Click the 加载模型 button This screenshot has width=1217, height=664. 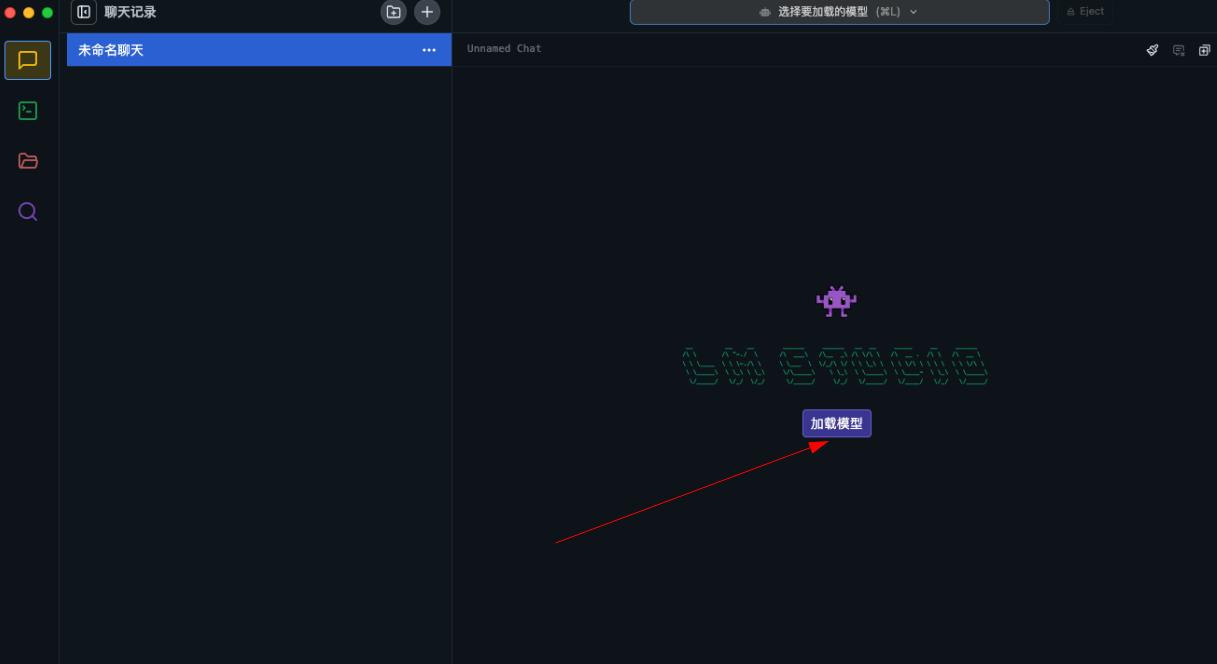pos(837,424)
